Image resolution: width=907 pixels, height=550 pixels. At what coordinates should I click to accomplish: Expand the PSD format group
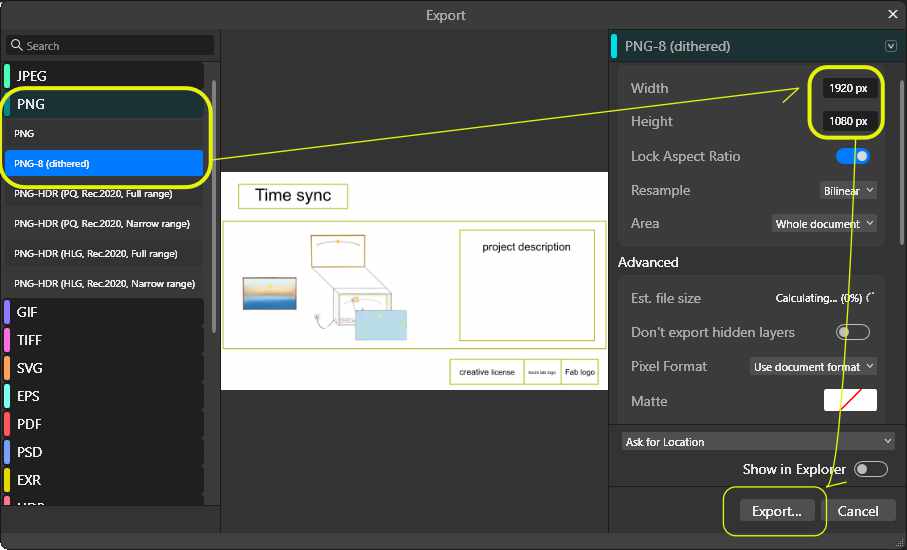point(104,452)
